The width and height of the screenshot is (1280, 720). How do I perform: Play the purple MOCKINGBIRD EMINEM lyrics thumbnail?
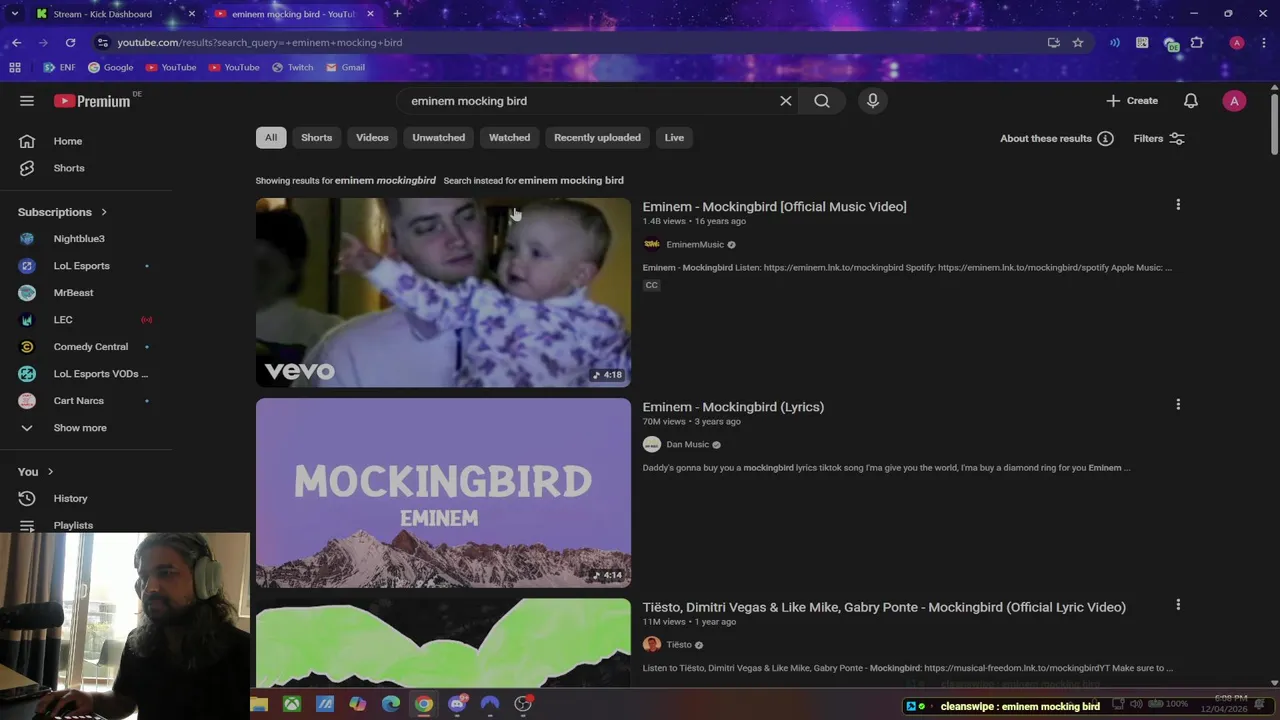click(443, 493)
